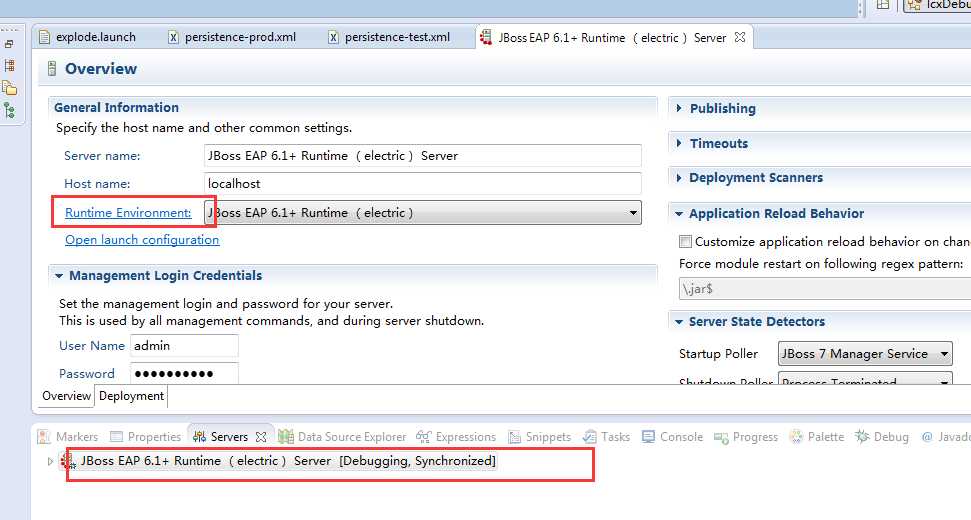Expand the Timeouts section

tap(679, 144)
